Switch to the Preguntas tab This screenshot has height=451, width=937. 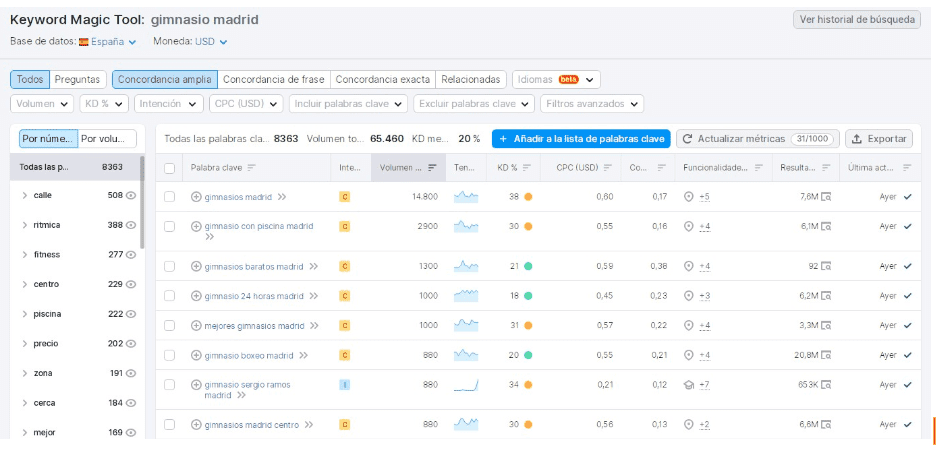click(78, 79)
